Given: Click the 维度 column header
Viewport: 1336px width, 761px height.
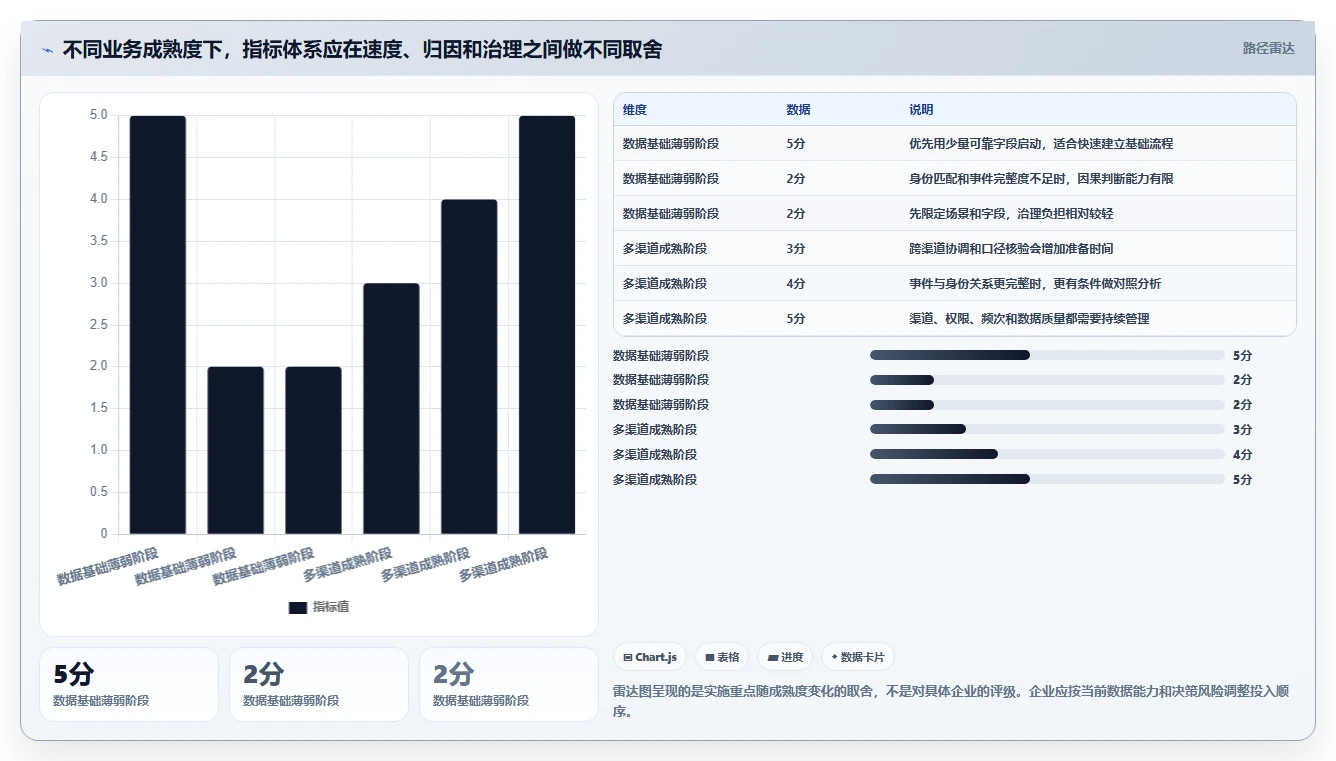Looking at the screenshot, I should click(635, 110).
